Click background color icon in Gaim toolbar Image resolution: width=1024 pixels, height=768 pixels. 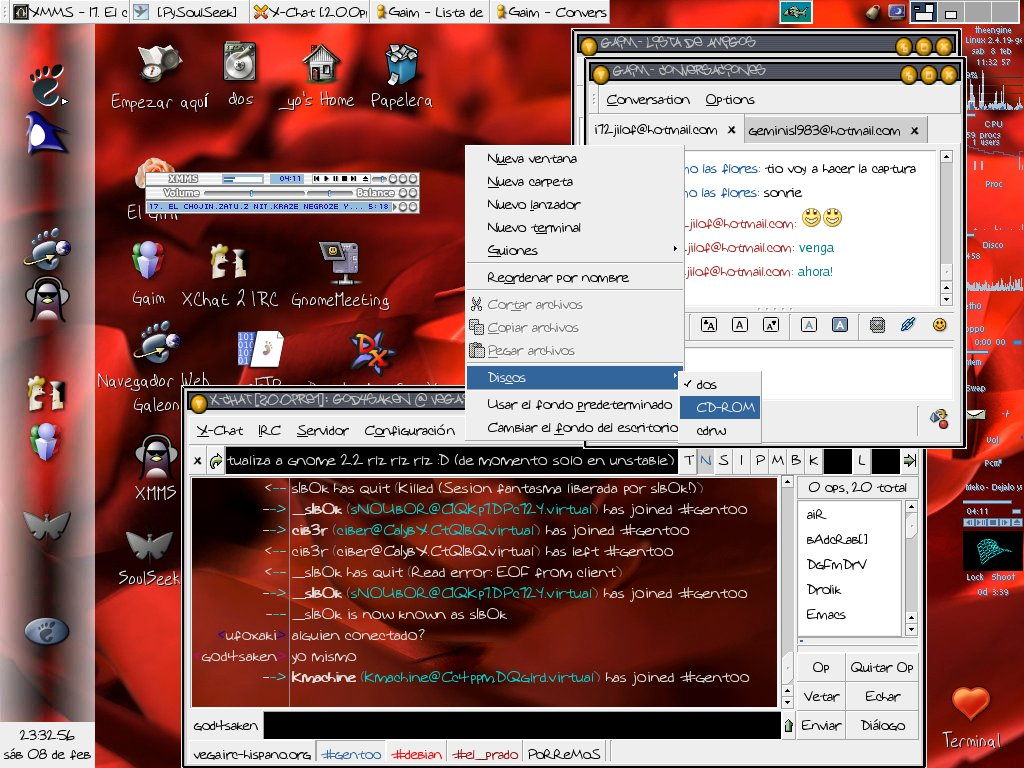pyautogui.click(x=840, y=325)
